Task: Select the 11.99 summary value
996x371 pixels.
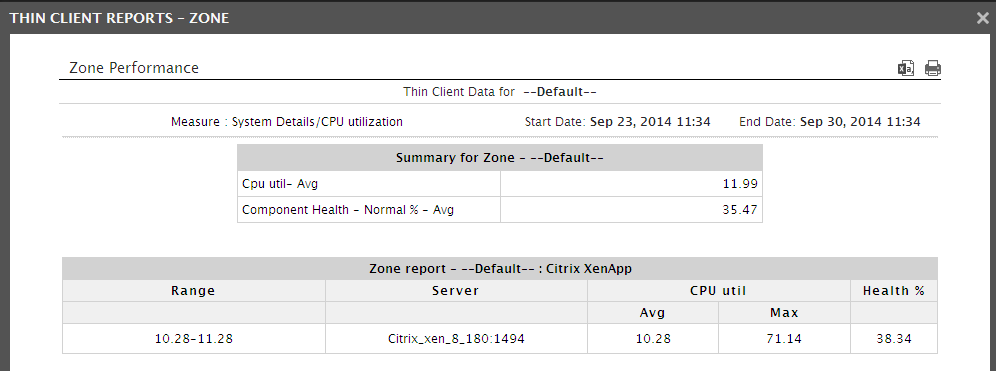Action: (x=740, y=184)
